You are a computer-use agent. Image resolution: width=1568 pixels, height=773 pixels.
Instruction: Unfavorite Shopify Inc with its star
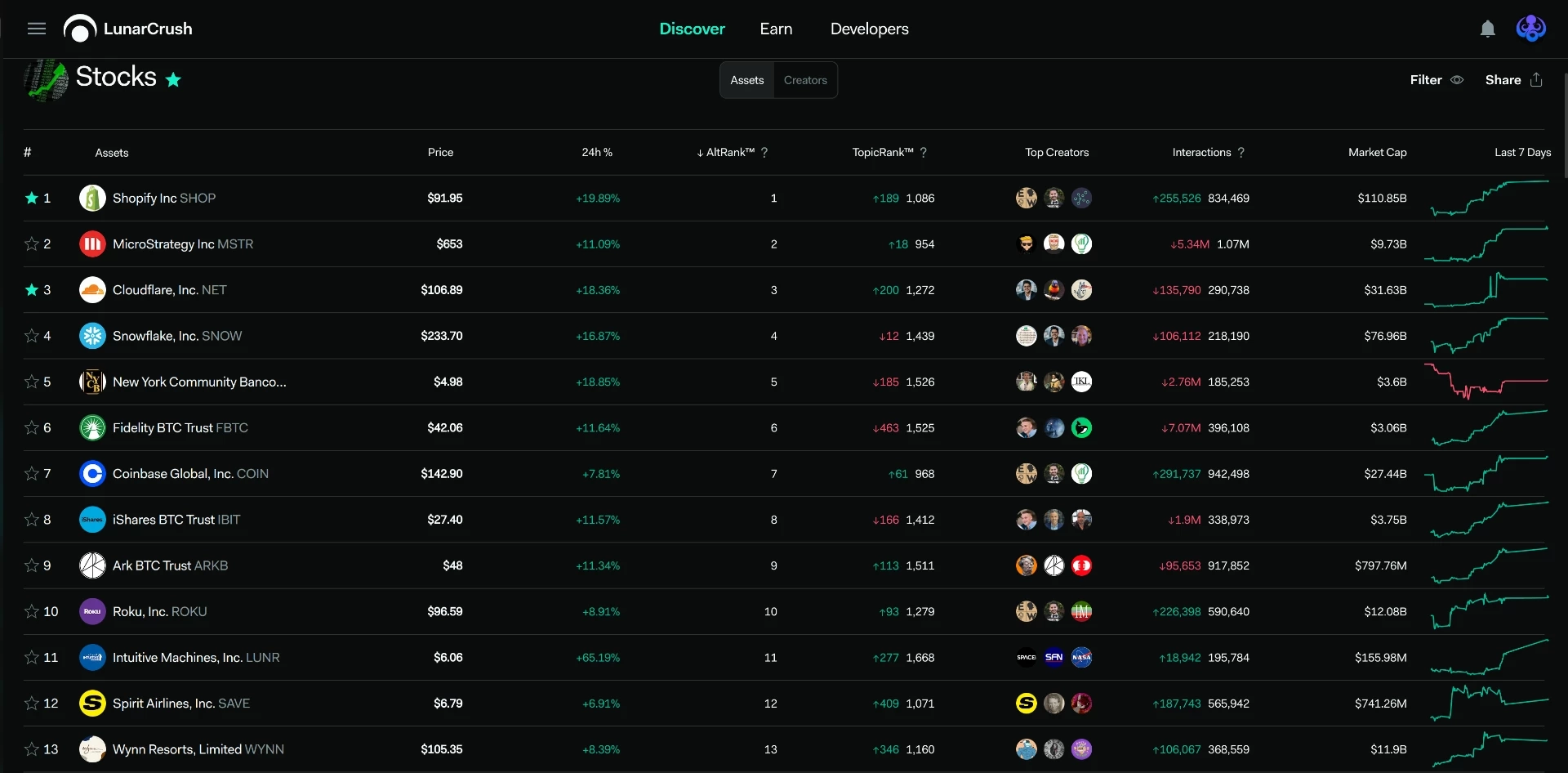click(x=32, y=199)
